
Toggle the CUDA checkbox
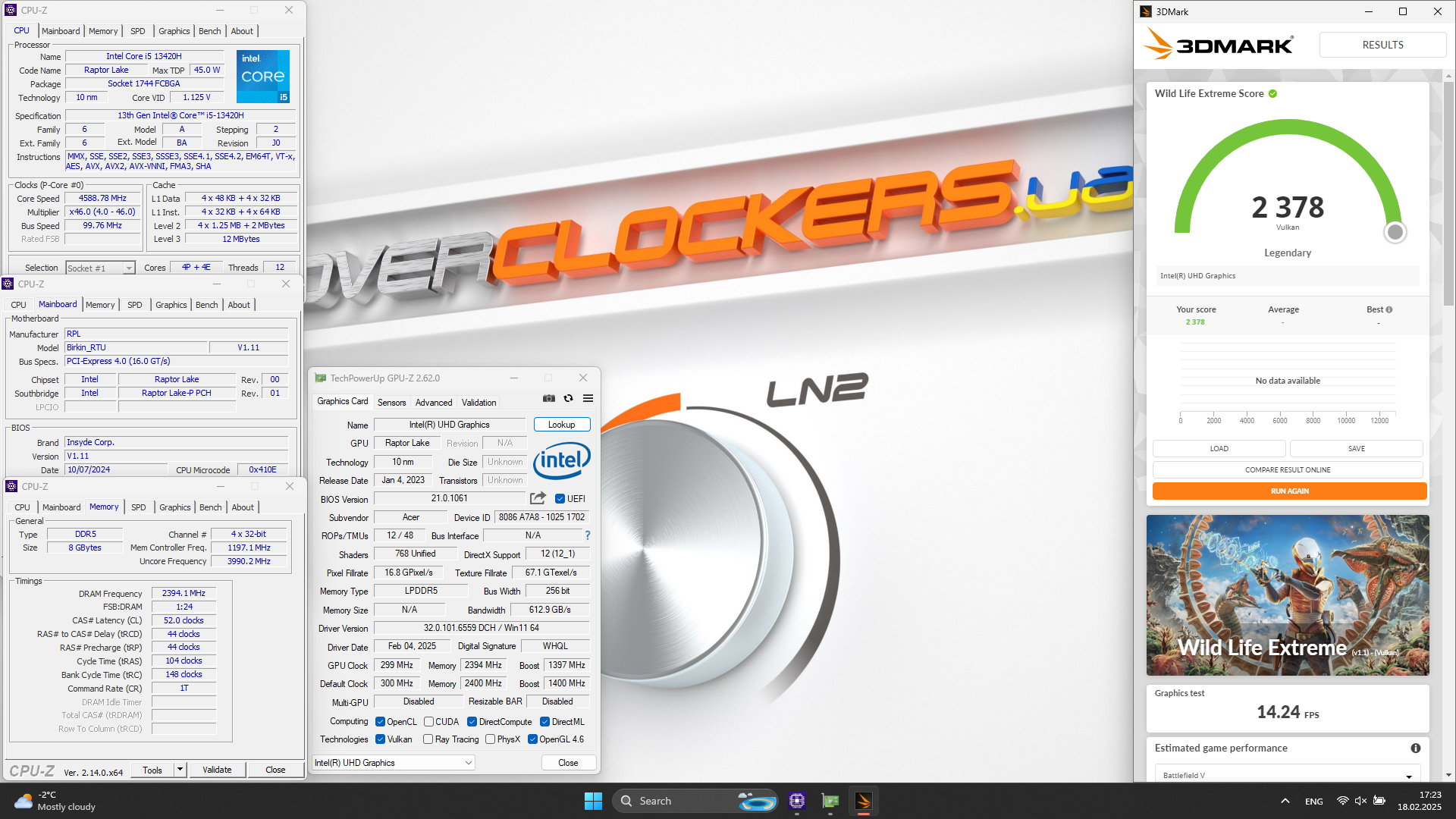[x=428, y=722]
